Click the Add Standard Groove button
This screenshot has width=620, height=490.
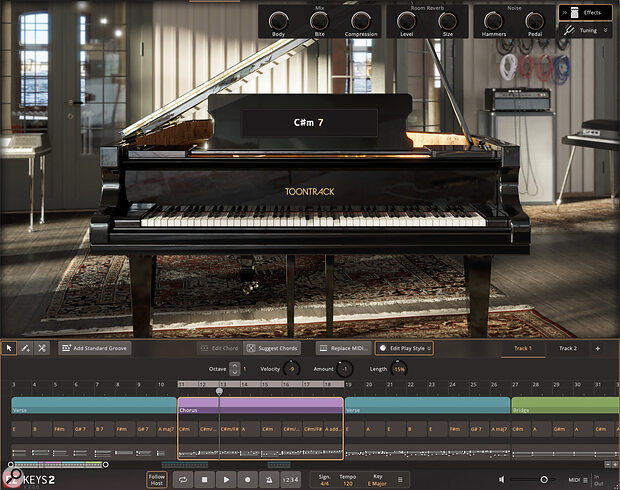tap(95, 348)
